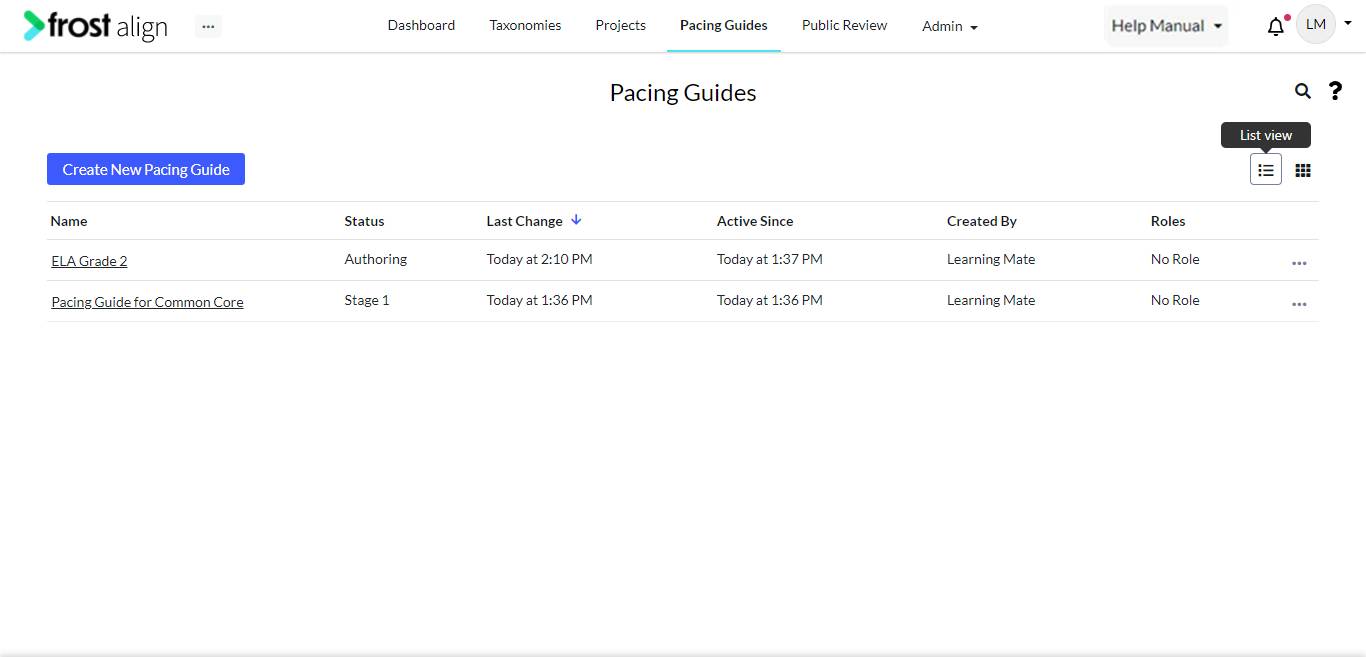
Task: Open the Taxonomies tab
Action: [525, 25]
